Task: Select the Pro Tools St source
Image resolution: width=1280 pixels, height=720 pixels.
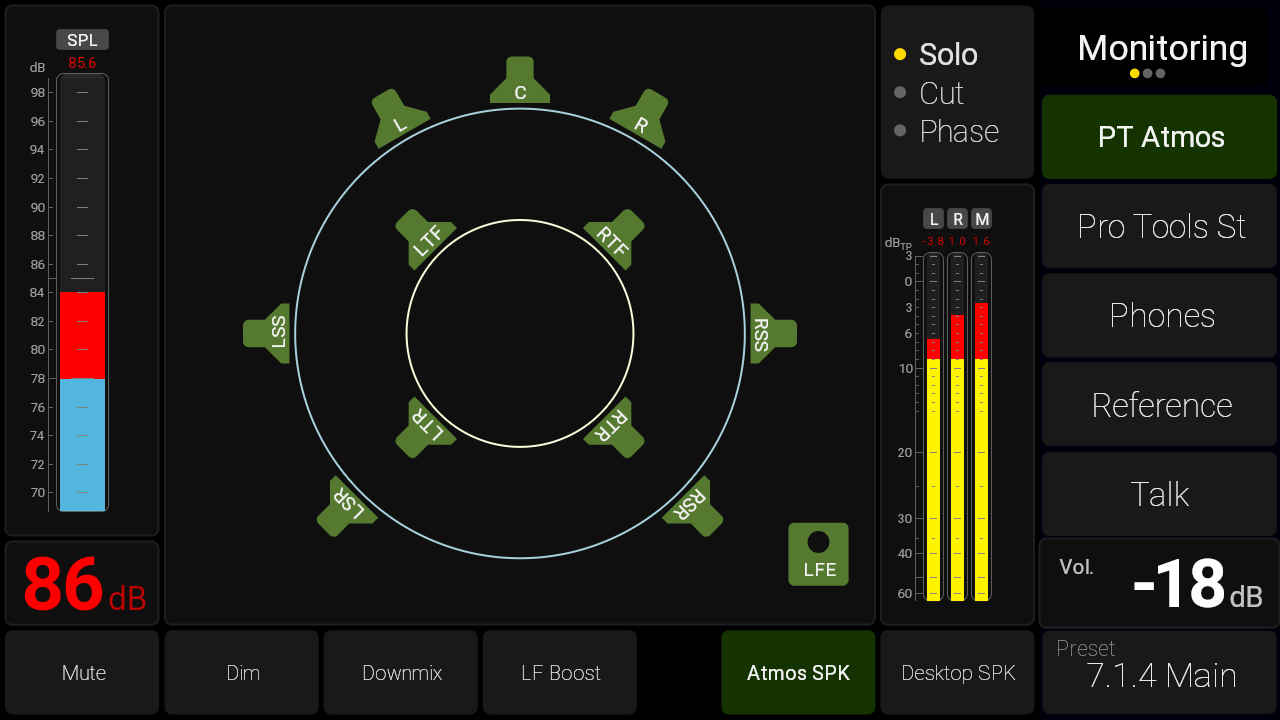Action: click(1160, 226)
